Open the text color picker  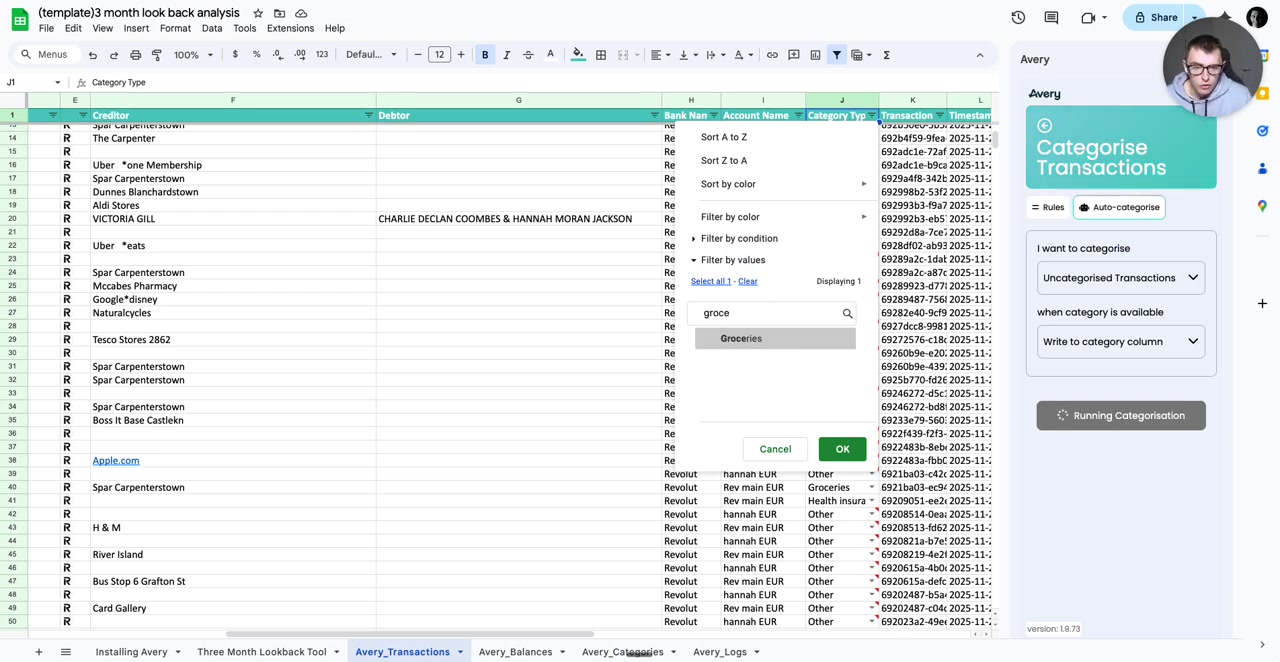point(550,55)
